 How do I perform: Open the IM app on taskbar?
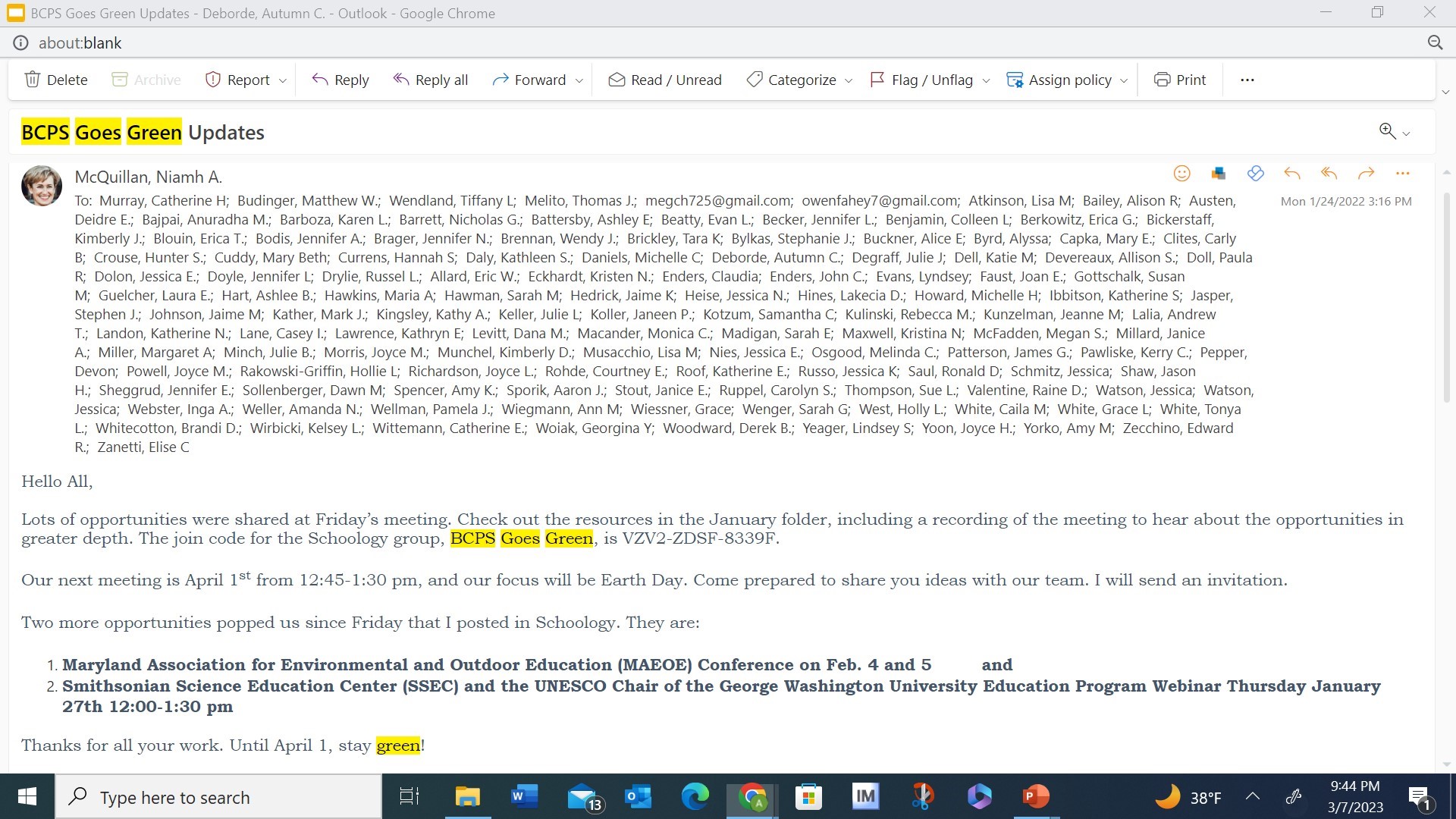(x=865, y=796)
